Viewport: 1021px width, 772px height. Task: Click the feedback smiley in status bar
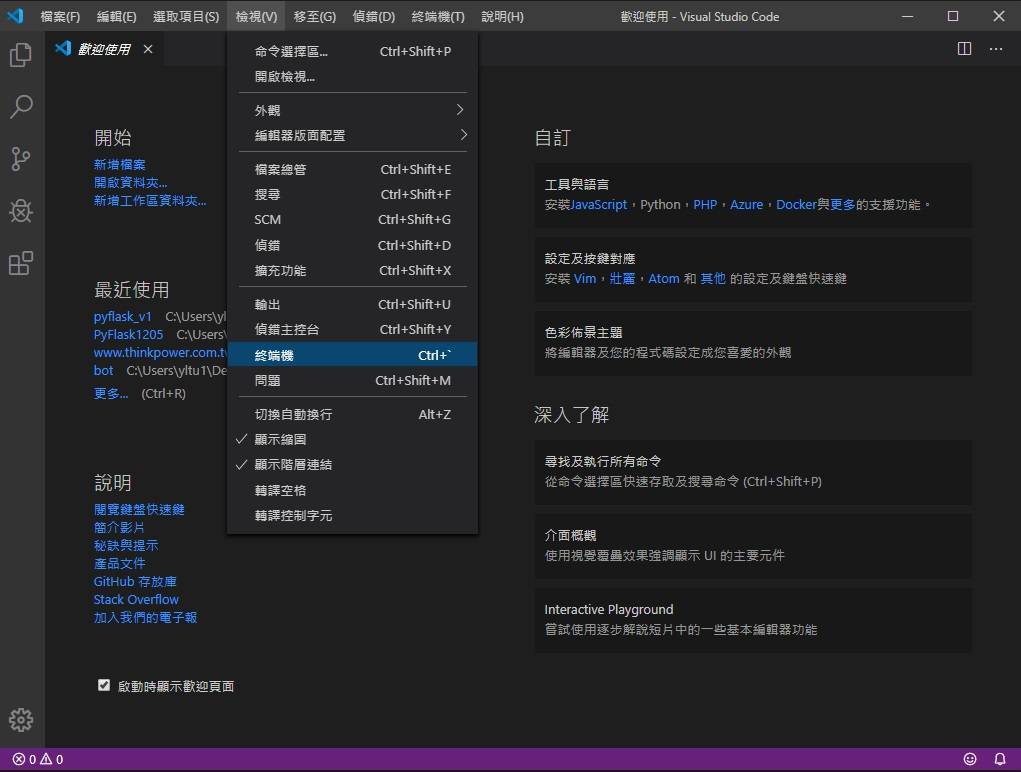pos(970,759)
